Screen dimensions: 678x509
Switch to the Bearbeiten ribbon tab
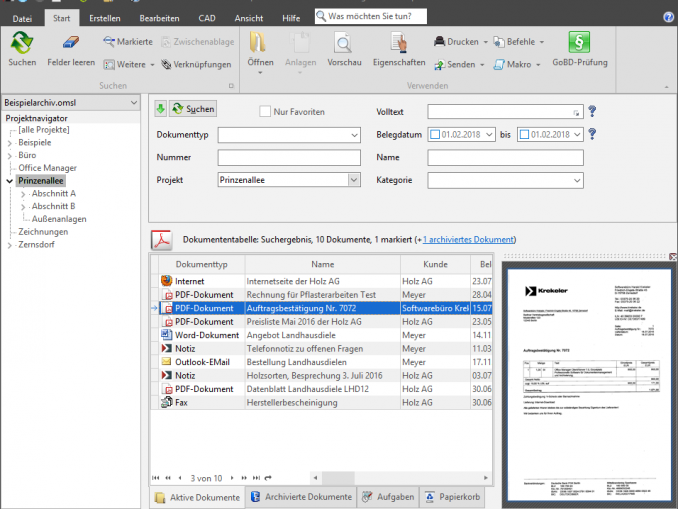[159, 18]
